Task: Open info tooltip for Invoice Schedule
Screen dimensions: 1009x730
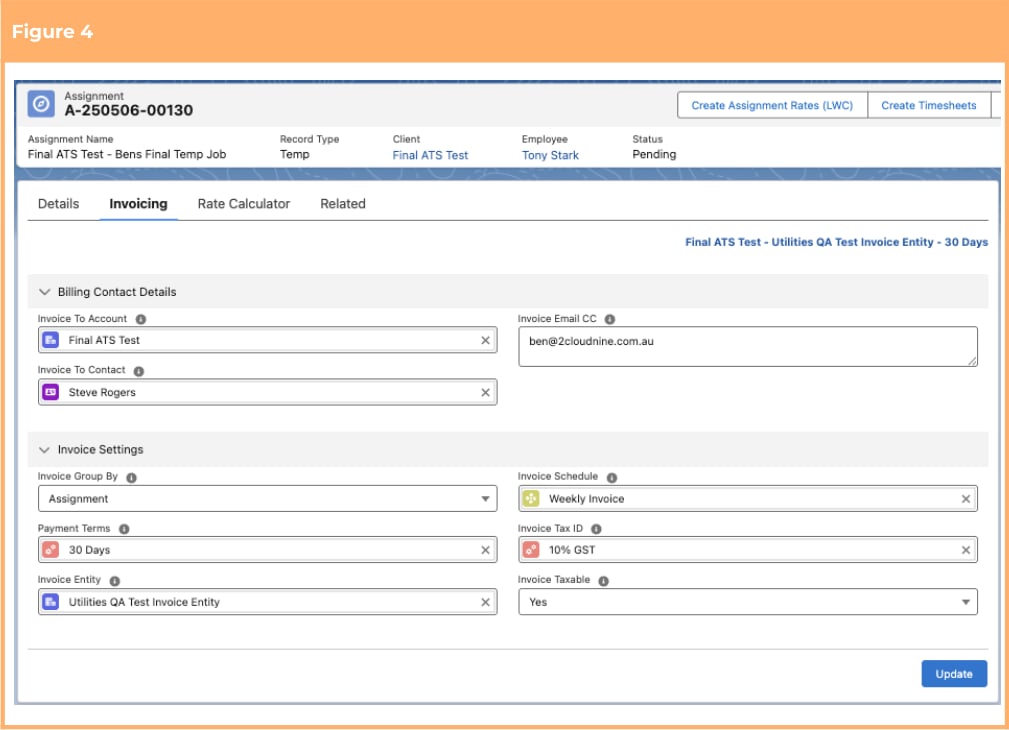Action: coord(612,478)
